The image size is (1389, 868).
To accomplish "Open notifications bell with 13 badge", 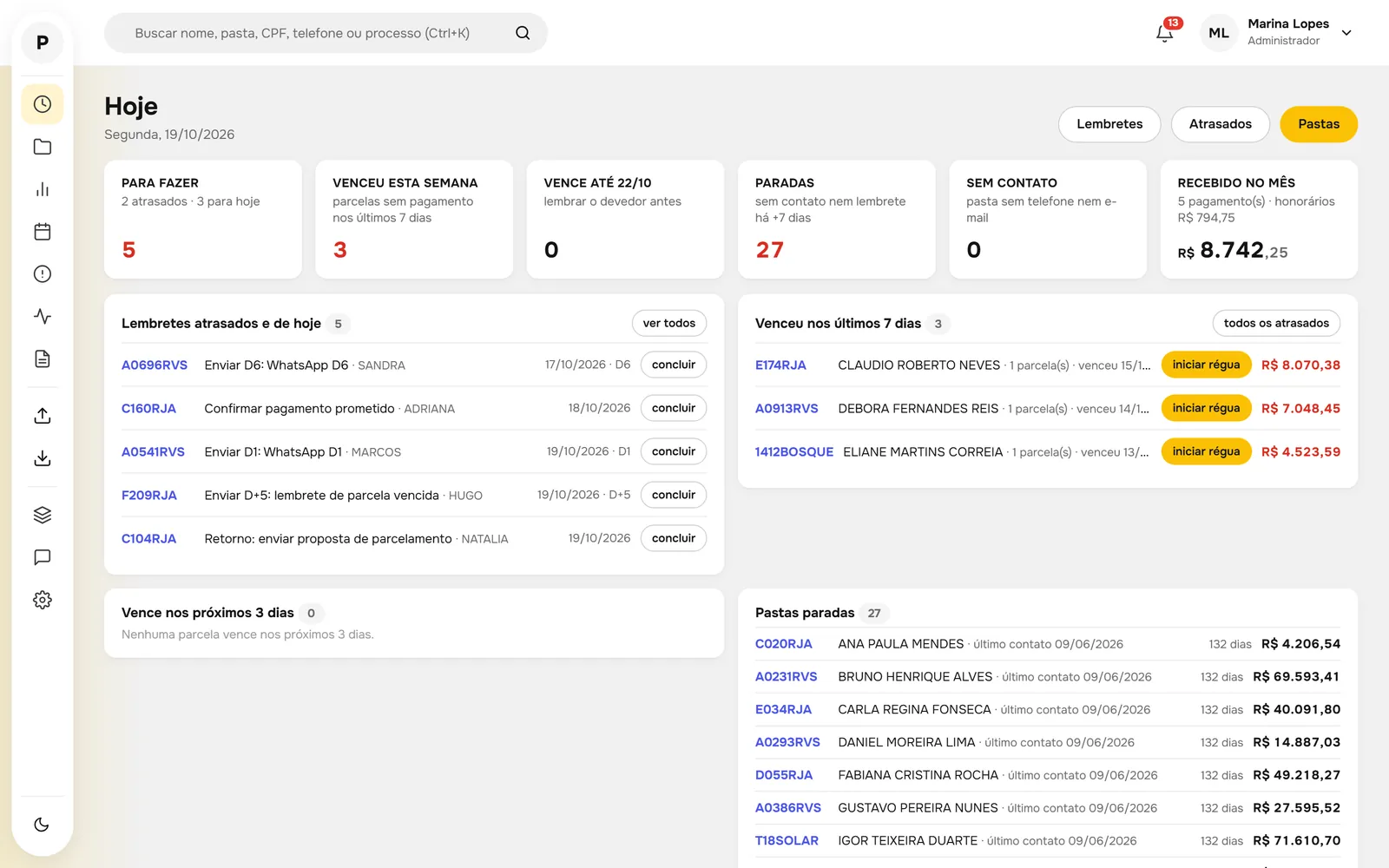I will click(x=1165, y=33).
